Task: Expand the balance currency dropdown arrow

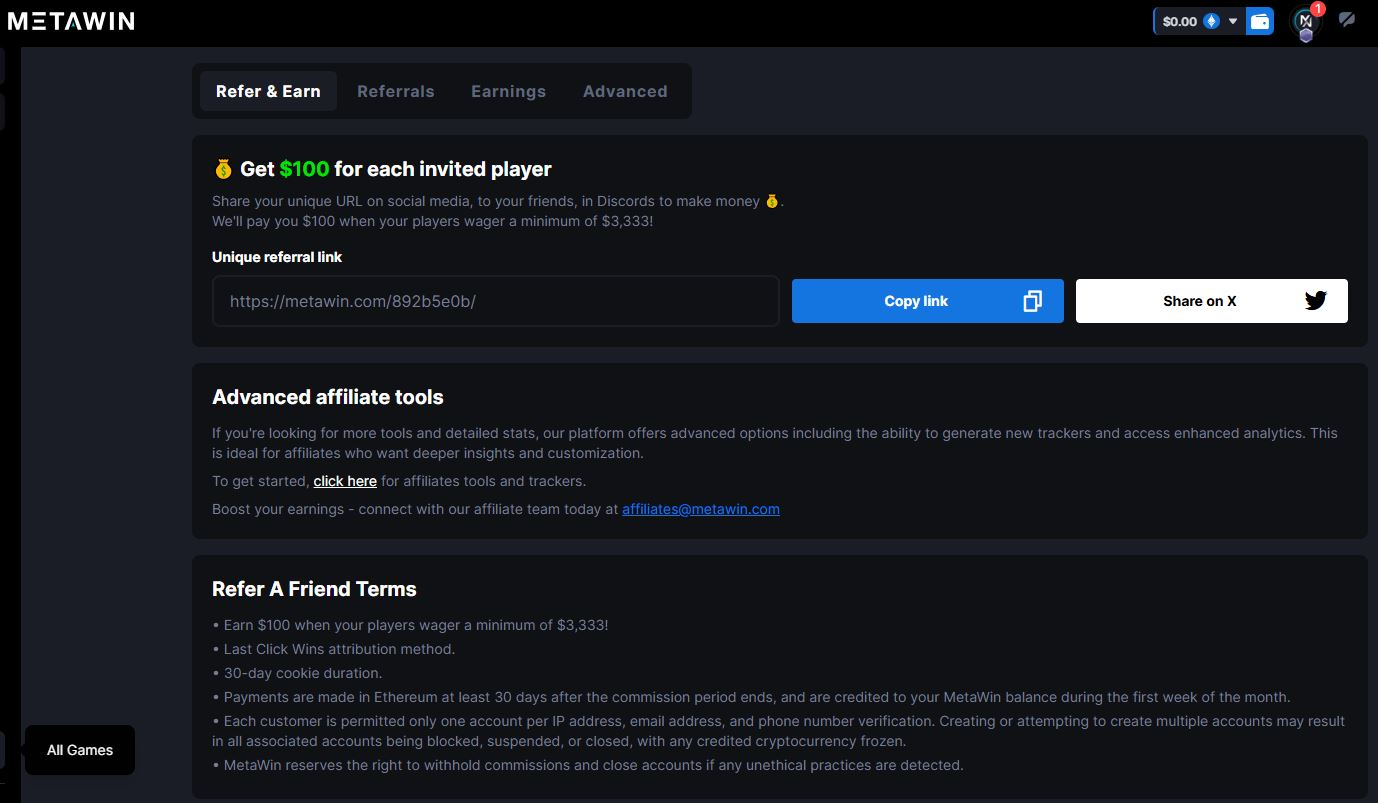Action: click(x=1233, y=21)
